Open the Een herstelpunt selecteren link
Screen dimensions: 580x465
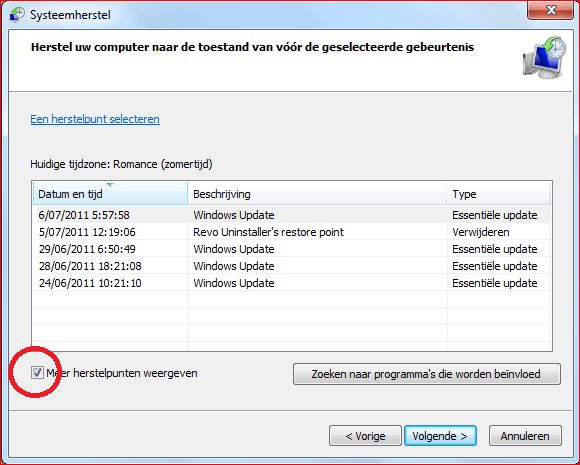coord(95,119)
